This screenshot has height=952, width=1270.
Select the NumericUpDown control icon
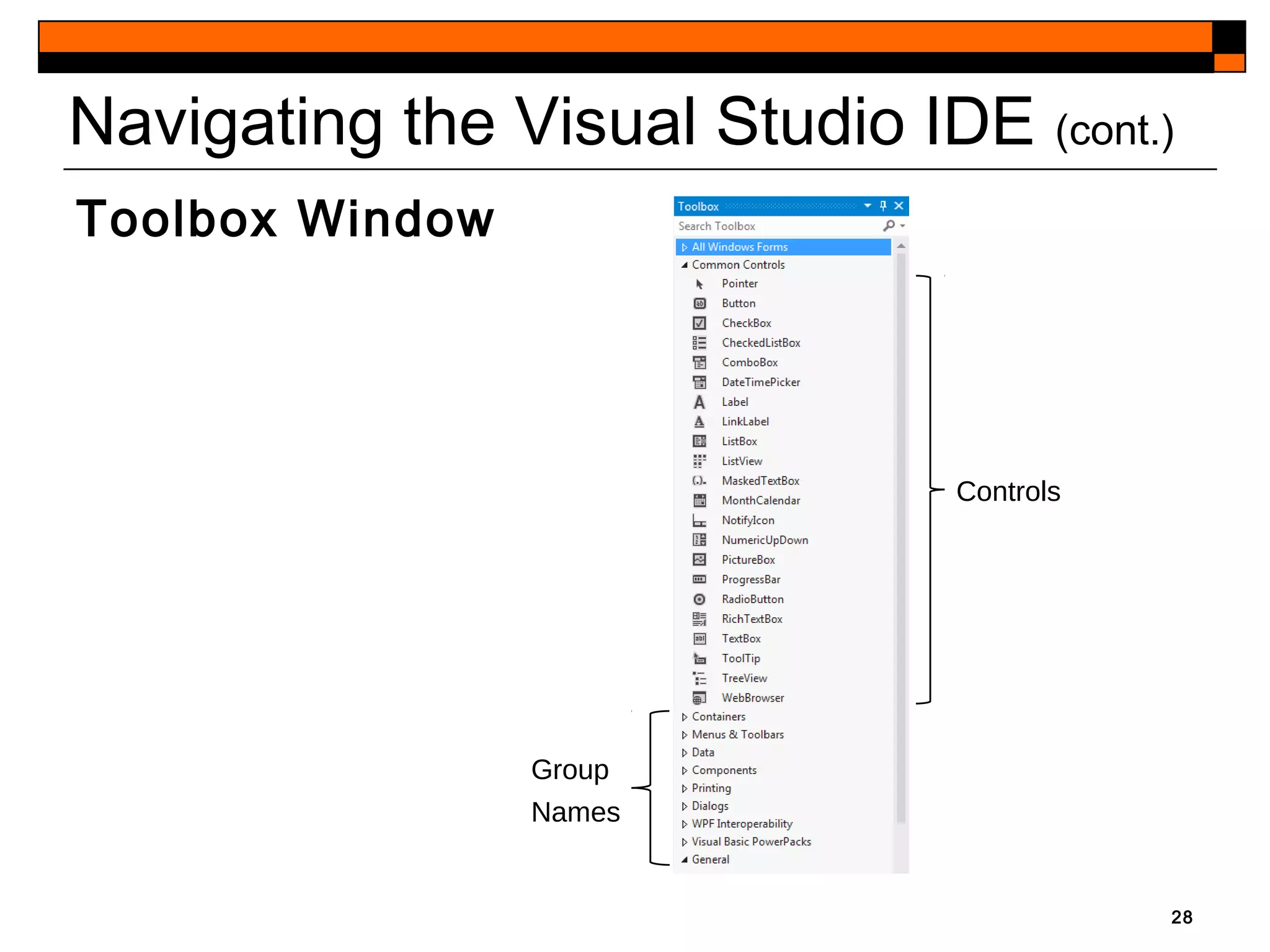(699, 540)
